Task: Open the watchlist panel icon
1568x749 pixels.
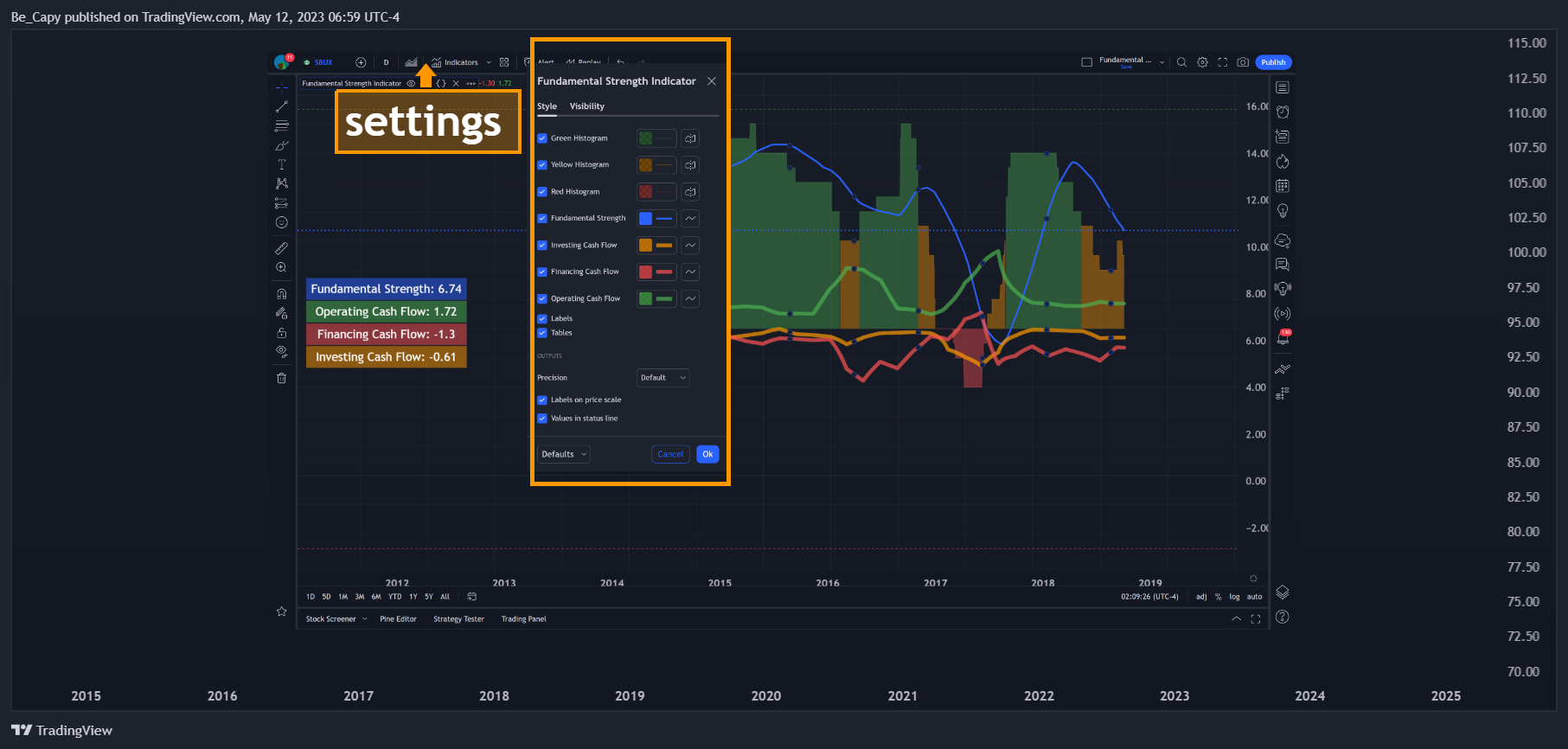Action: (1283, 87)
